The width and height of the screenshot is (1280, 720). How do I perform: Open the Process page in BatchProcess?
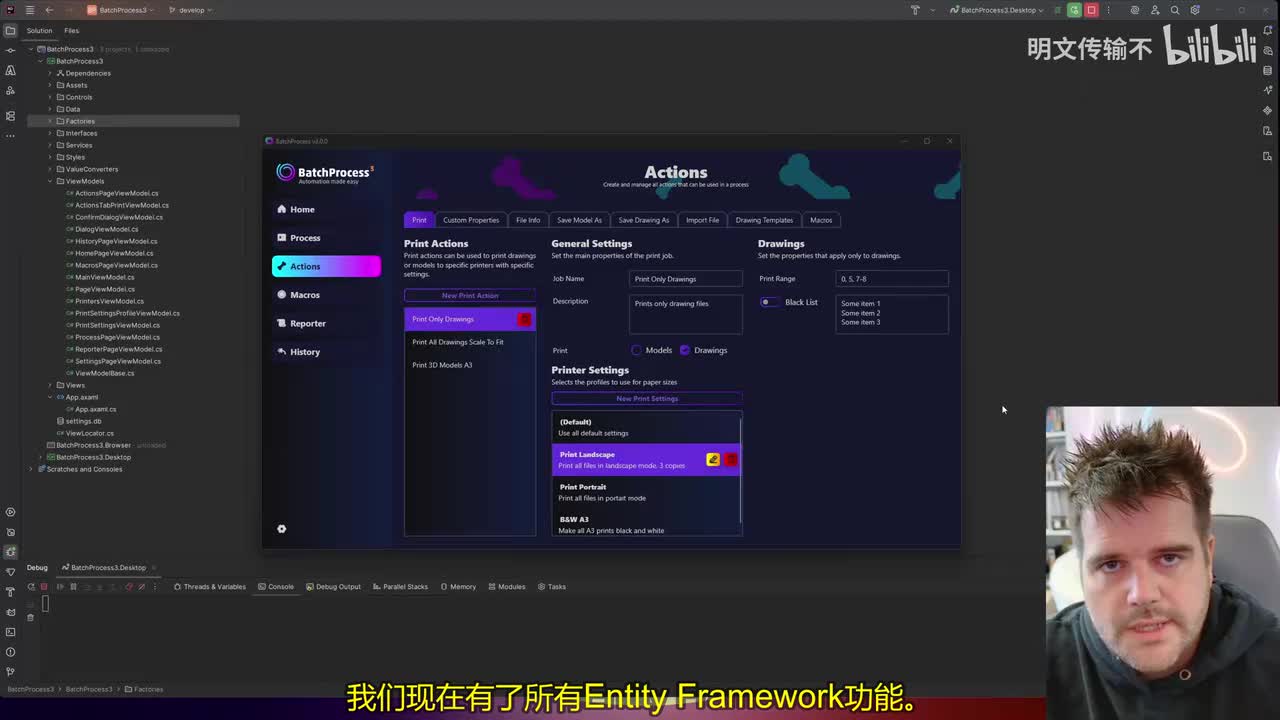326,238
